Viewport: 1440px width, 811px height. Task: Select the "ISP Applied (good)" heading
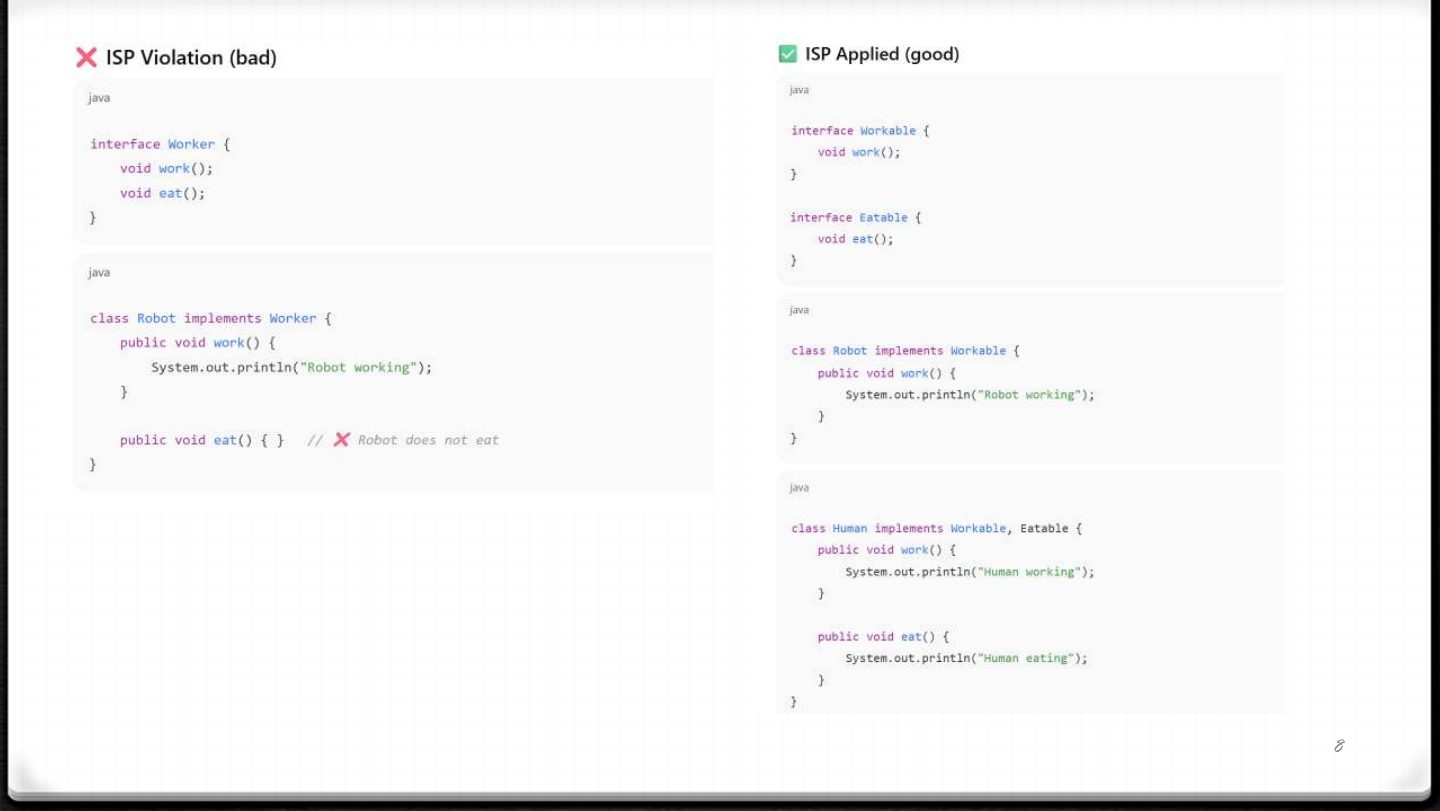pyautogui.click(x=882, y=54)
